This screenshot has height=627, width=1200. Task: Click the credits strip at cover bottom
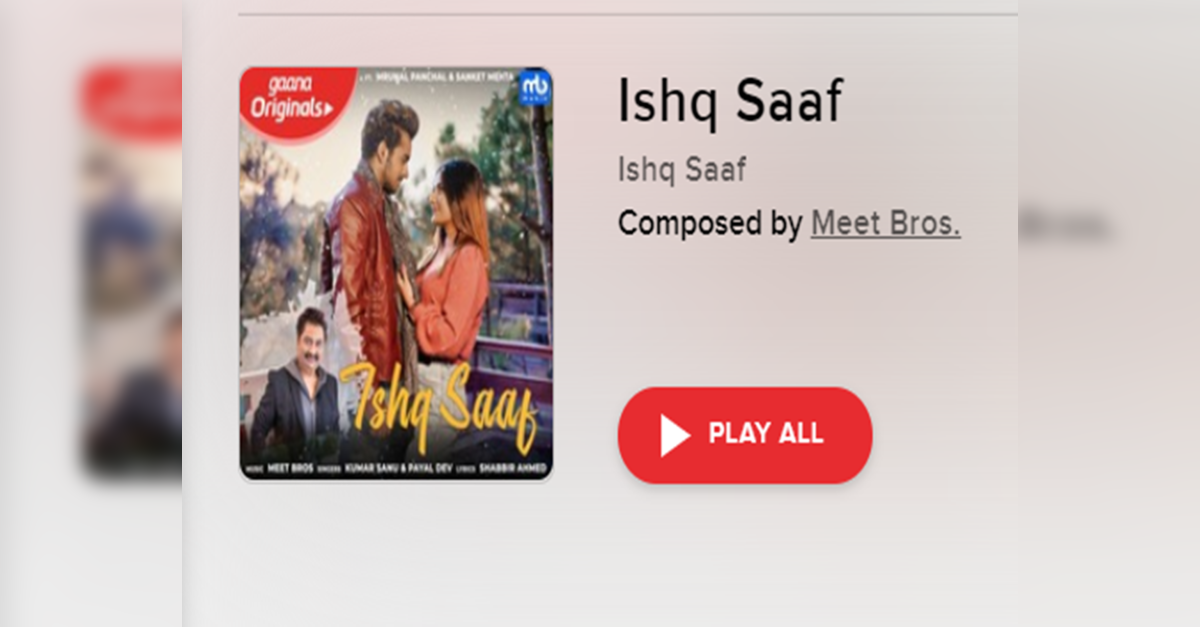point(396,468)
